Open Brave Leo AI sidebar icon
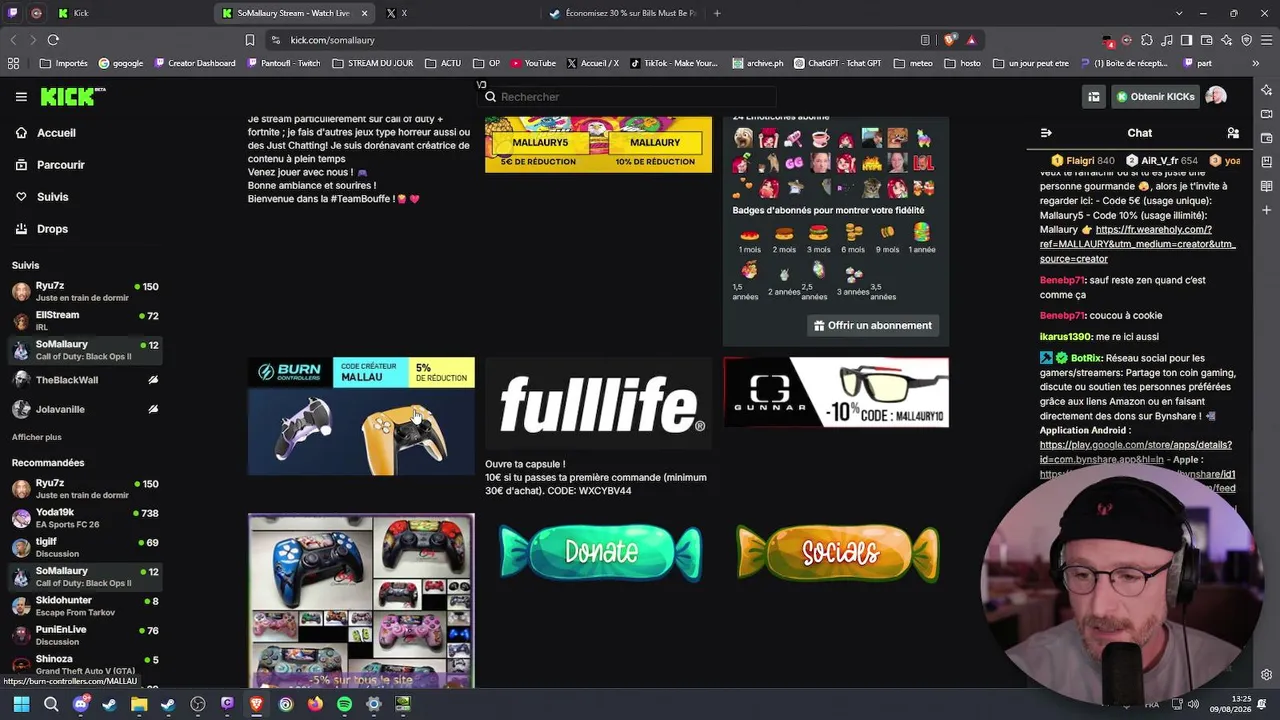 click(x=1267, y=89)
